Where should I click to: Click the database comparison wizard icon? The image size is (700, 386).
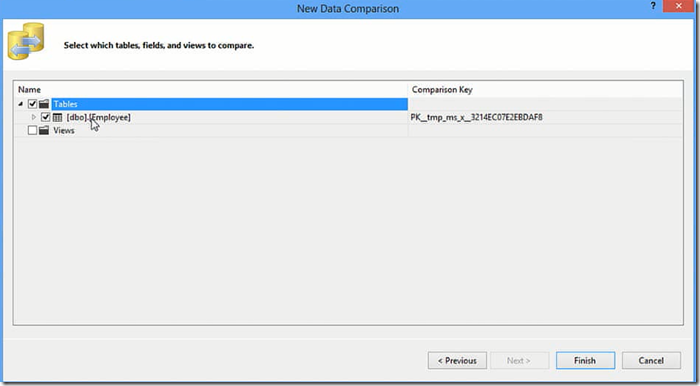(x=26, y=42)
